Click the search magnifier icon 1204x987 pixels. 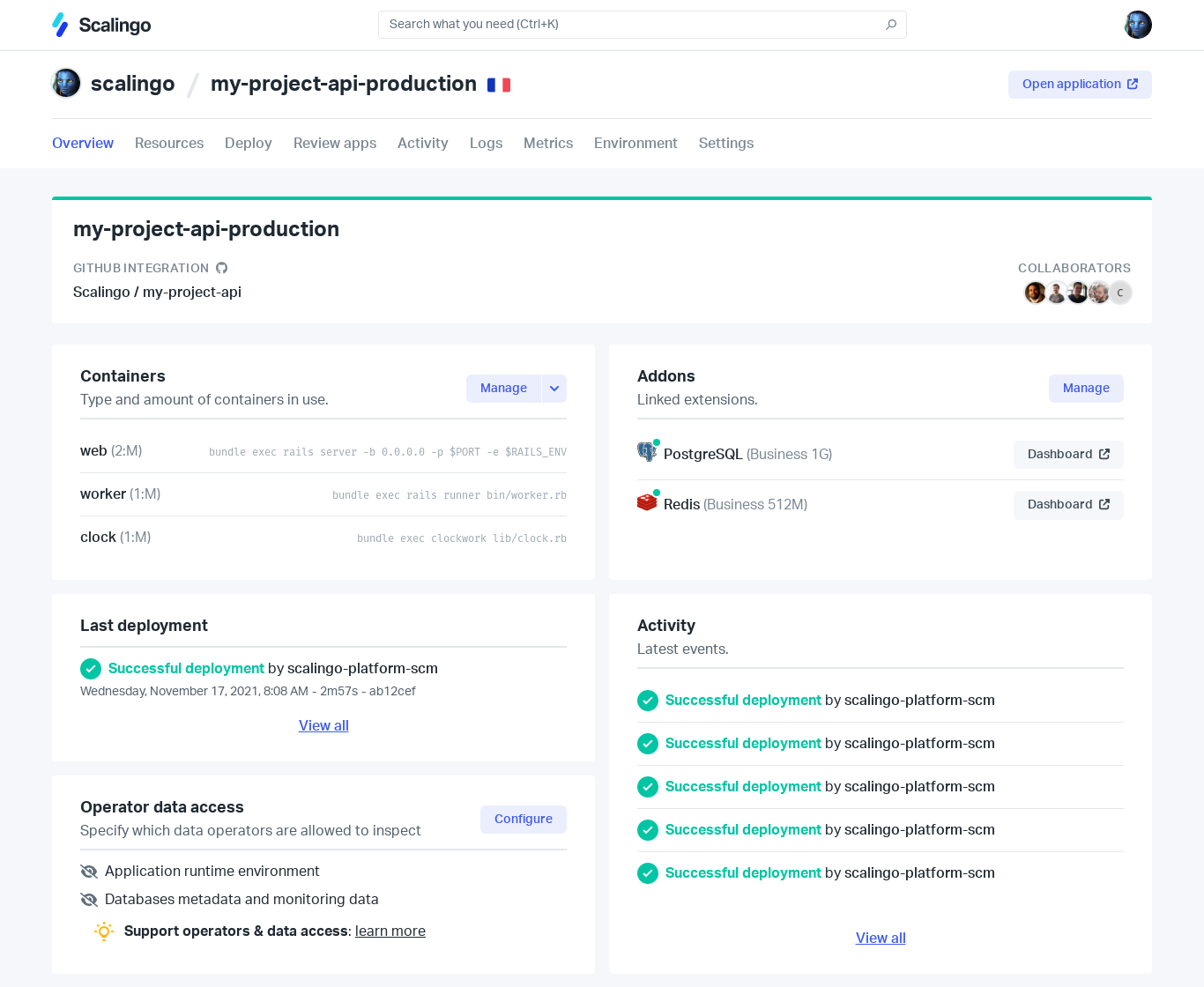click(891, 25)
